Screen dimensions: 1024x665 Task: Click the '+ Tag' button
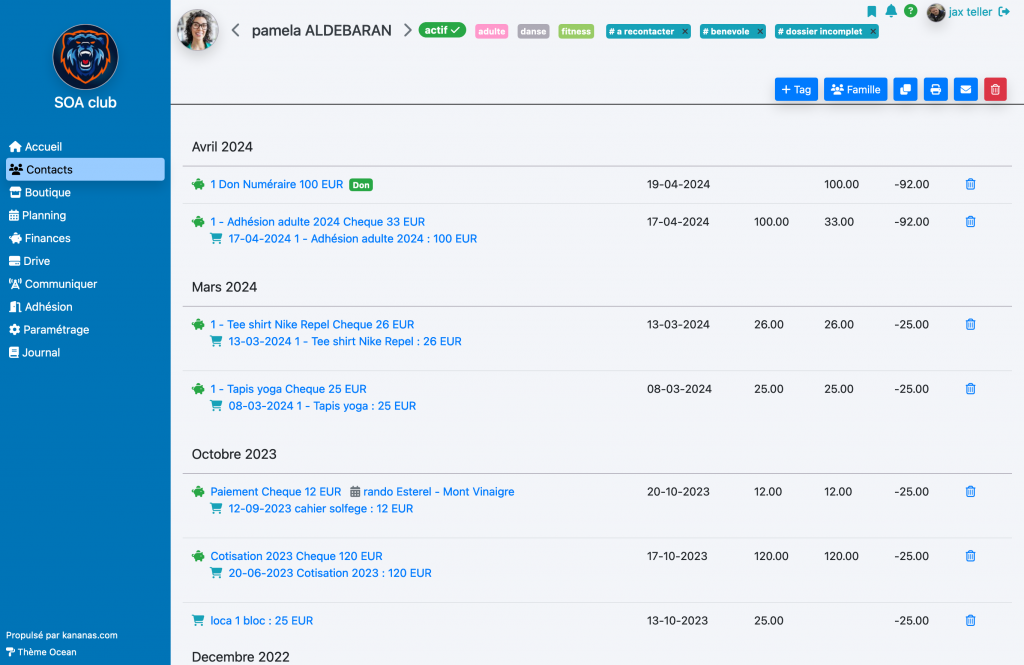(x=796, y=89)
